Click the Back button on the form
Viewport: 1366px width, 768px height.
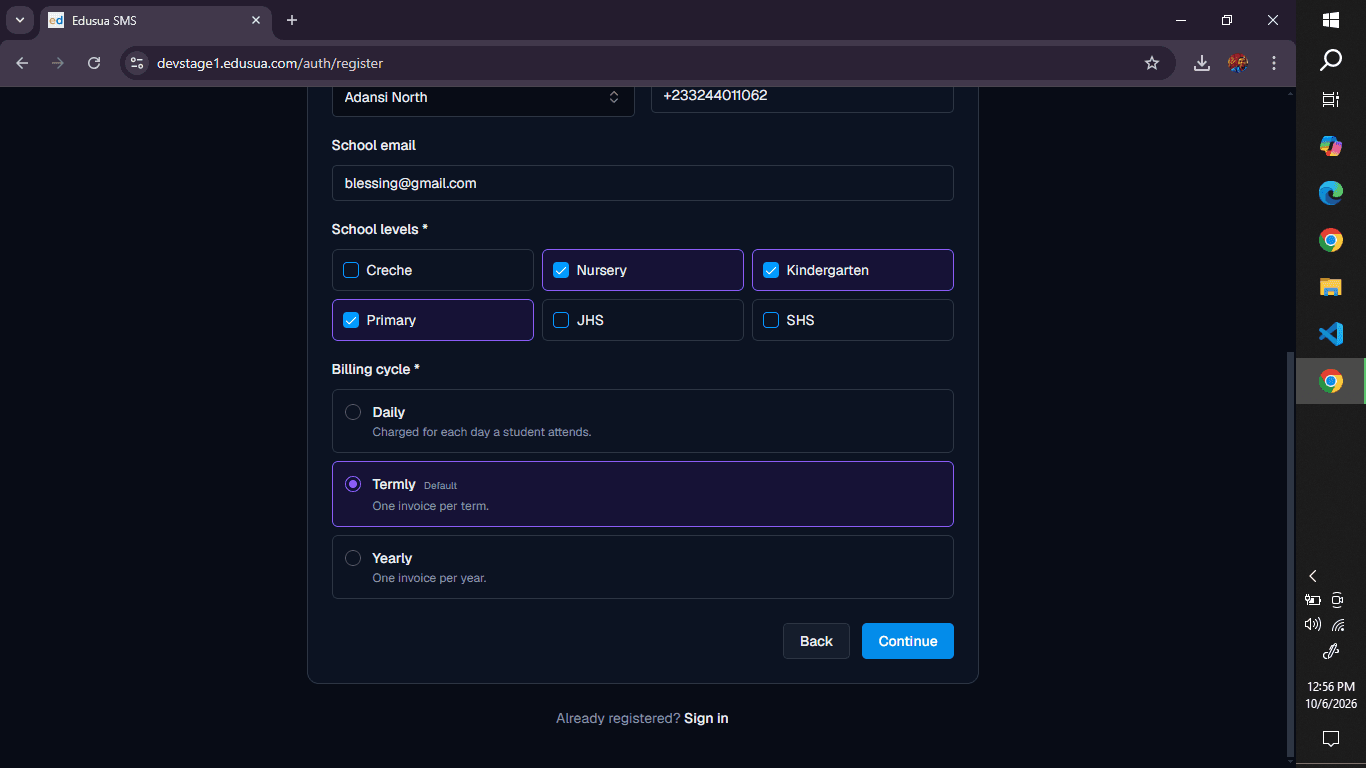[x=816, y=641]
